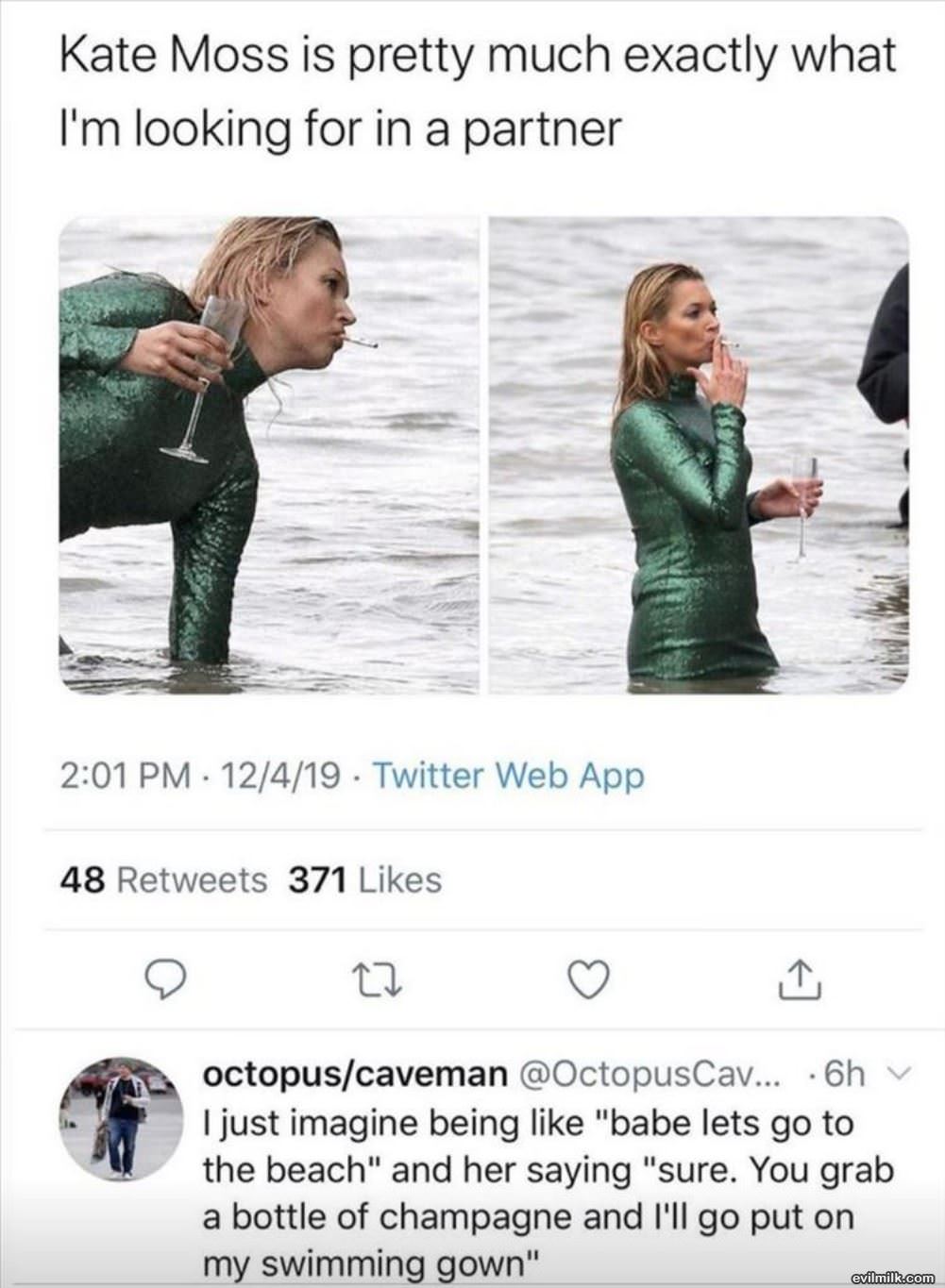
Task: Open the right photo of the tweet
Action: [x=699, y=455]
